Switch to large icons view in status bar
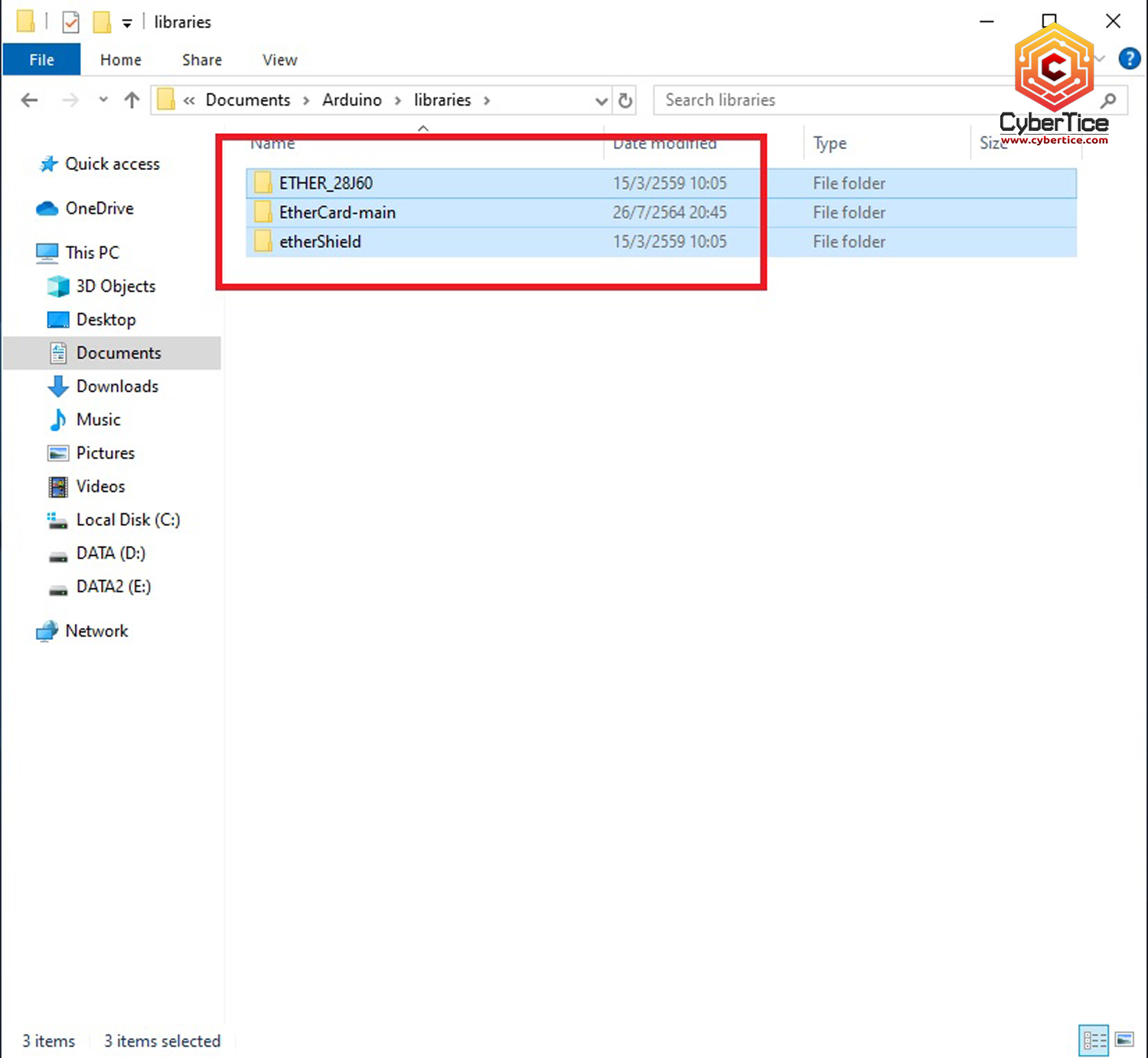1148x1058 pixels. click(x=1124, y=1040)
